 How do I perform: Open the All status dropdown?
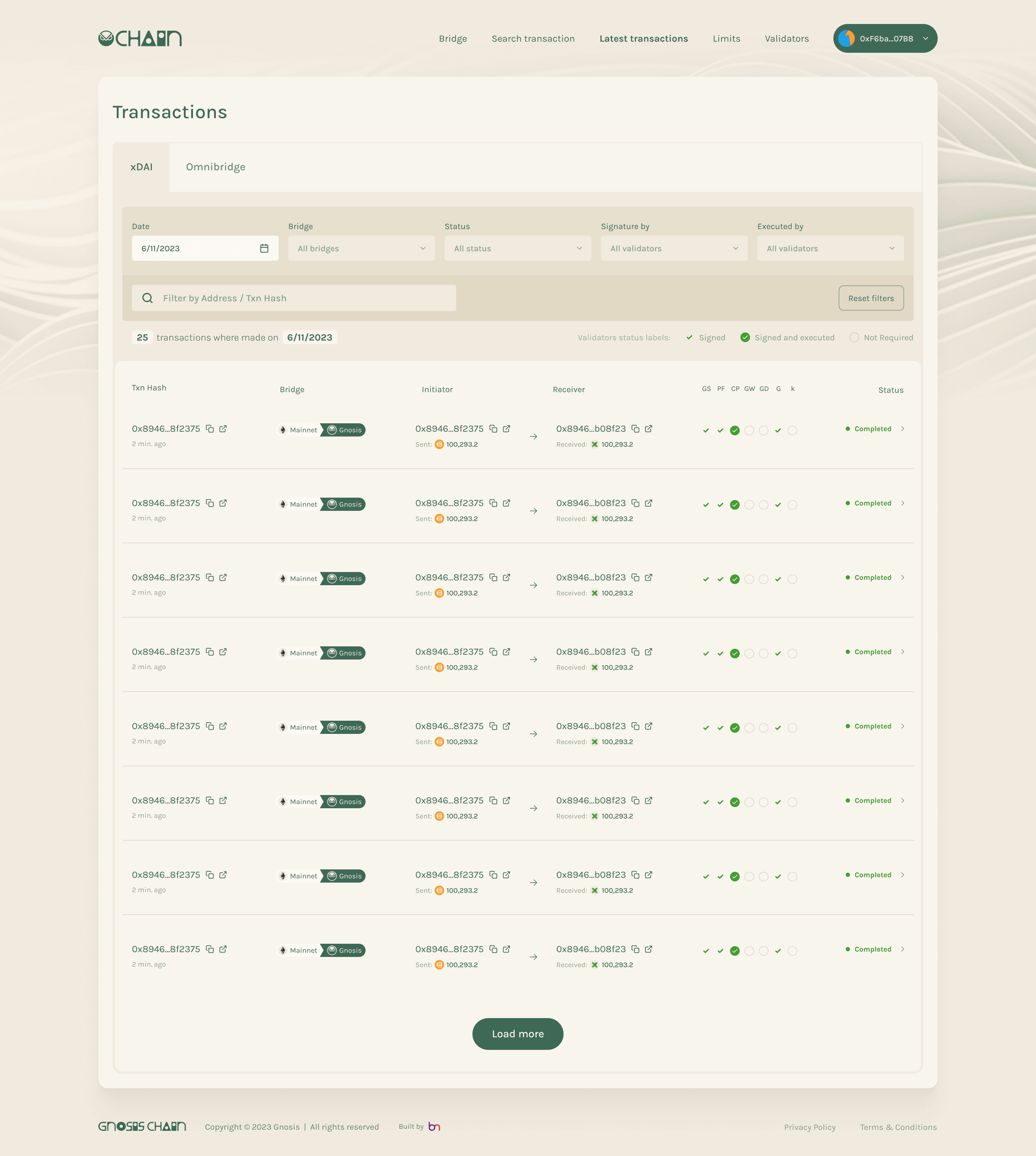[517, 247]
